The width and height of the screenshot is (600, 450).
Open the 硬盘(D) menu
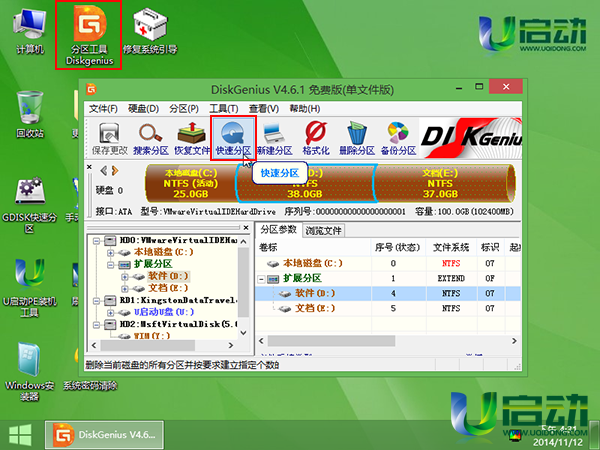(143, 109)
